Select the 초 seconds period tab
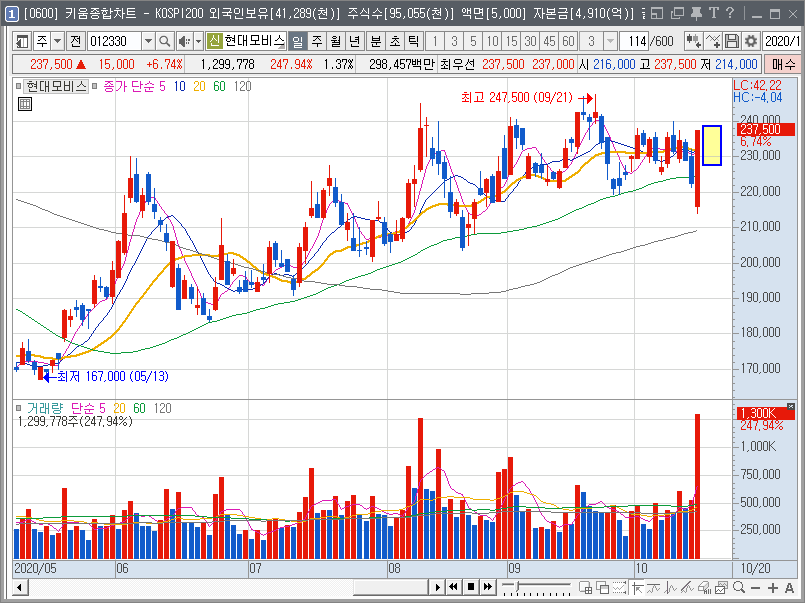805x603 pixels. (394, 41)
